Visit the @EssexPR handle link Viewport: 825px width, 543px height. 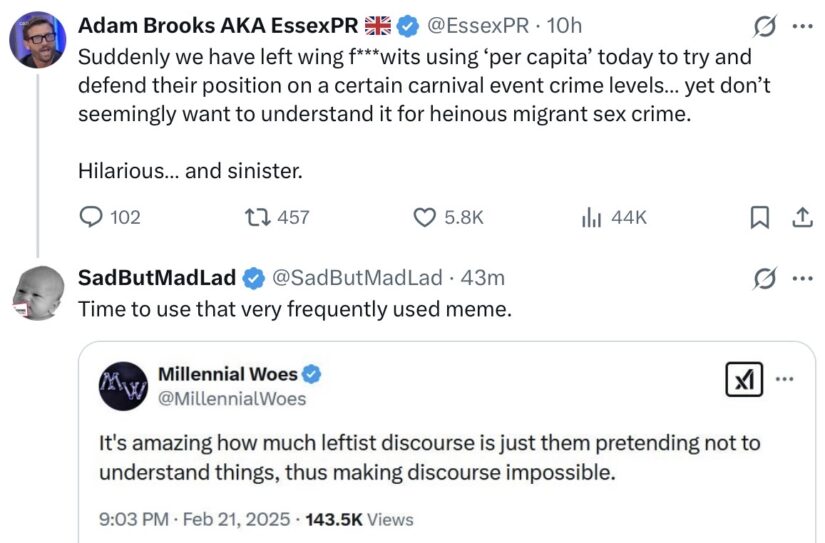478,25
